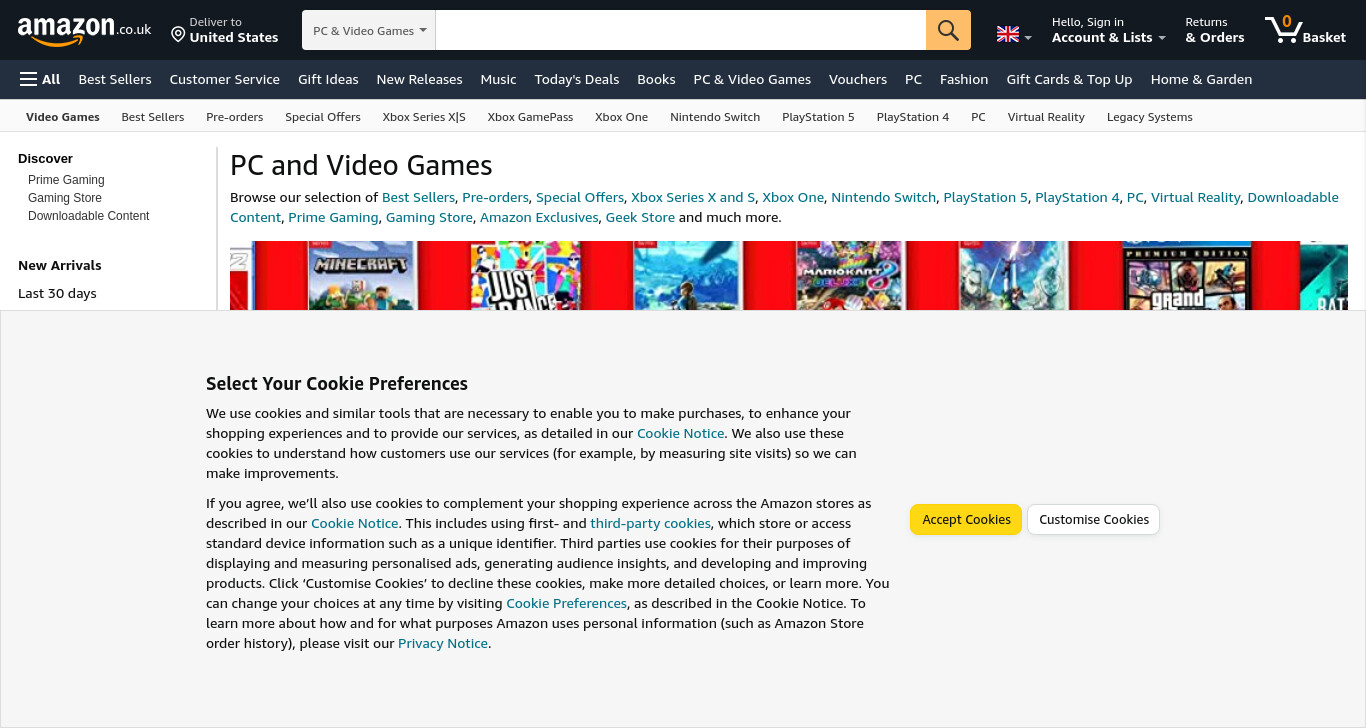Image resolution: width=1366 pixels, height=728 pixels.
Task: Open the PC item in the dark navigation bar
Action: click(913, 79)
